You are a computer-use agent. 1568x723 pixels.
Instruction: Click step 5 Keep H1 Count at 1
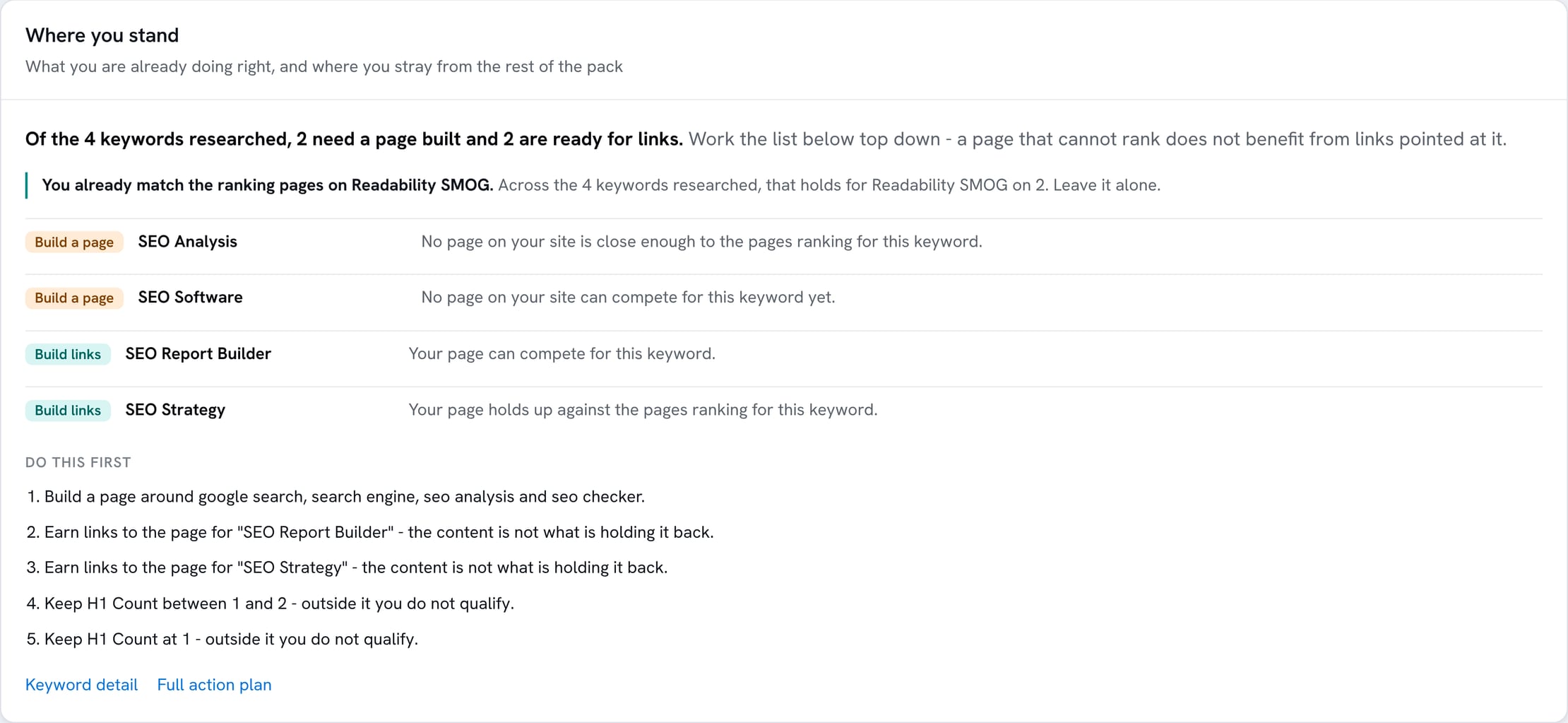point(222,639)
